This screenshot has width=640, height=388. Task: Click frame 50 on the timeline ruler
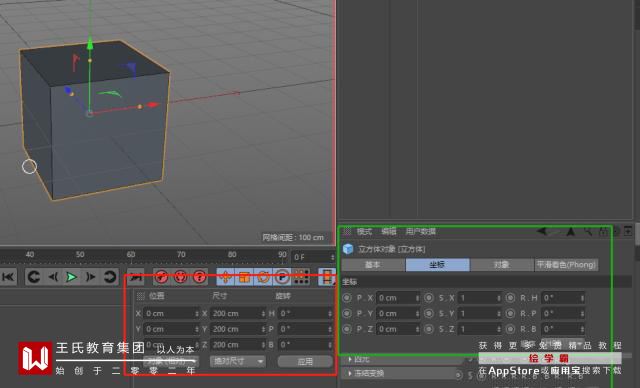[80, 255]
